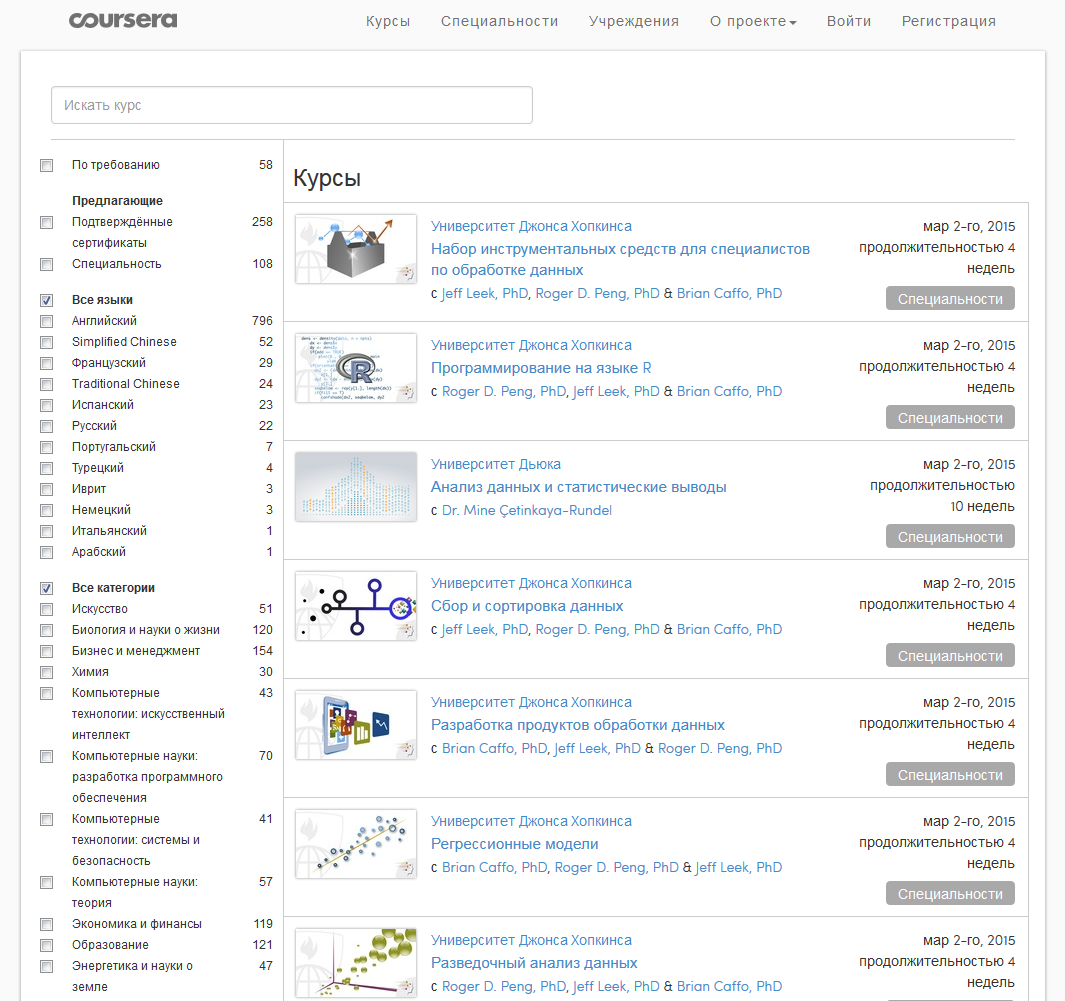Open Набор инструментальных средств course link
1065x1001 pixels.
pyautogui.click(x=620, y=259)
